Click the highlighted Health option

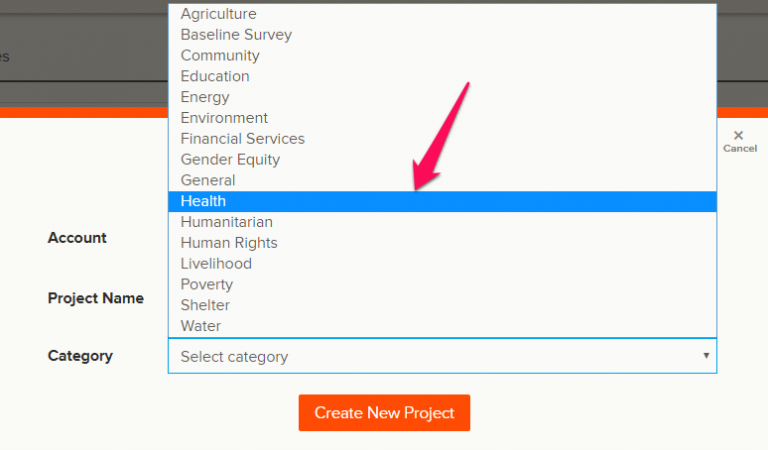coord(203,202)
